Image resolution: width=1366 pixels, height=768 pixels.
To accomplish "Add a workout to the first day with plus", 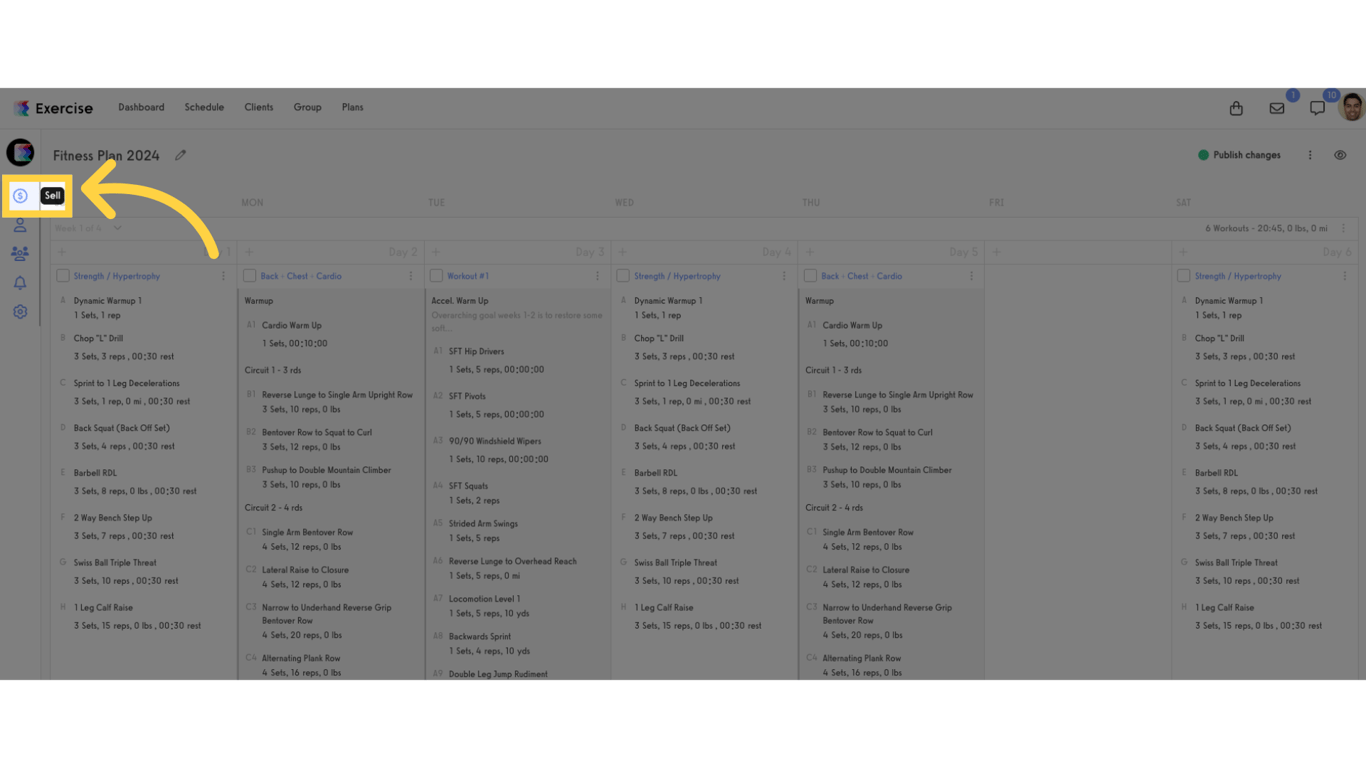I will click(x=62, y=252).
